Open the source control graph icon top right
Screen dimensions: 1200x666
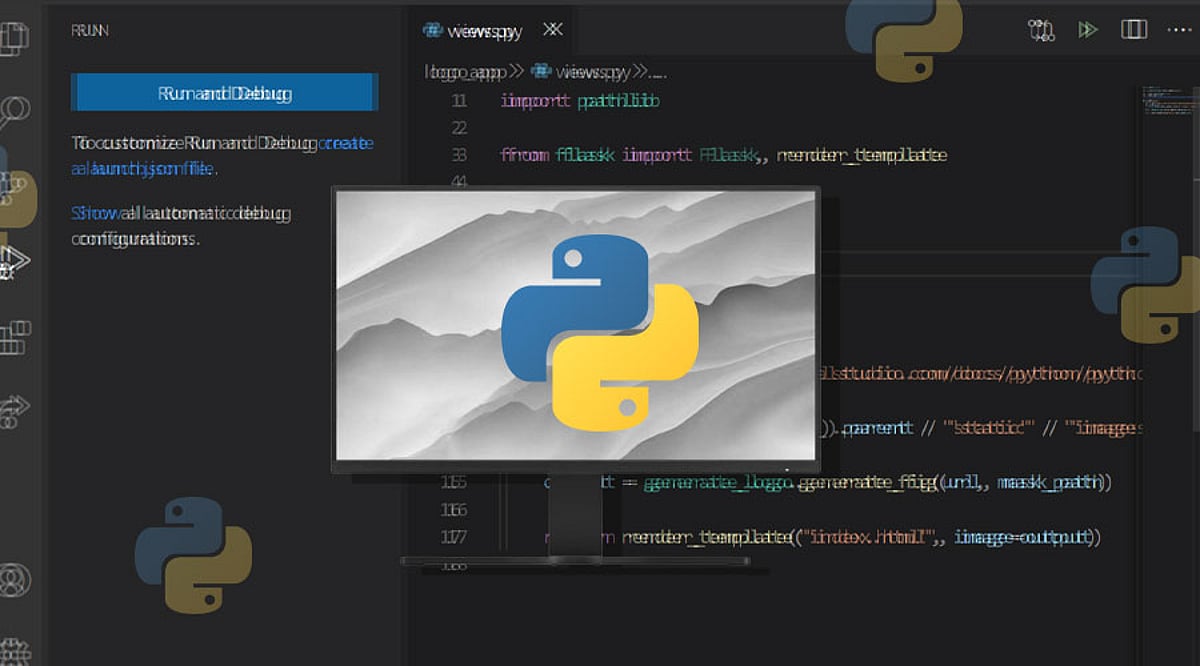1040,30
